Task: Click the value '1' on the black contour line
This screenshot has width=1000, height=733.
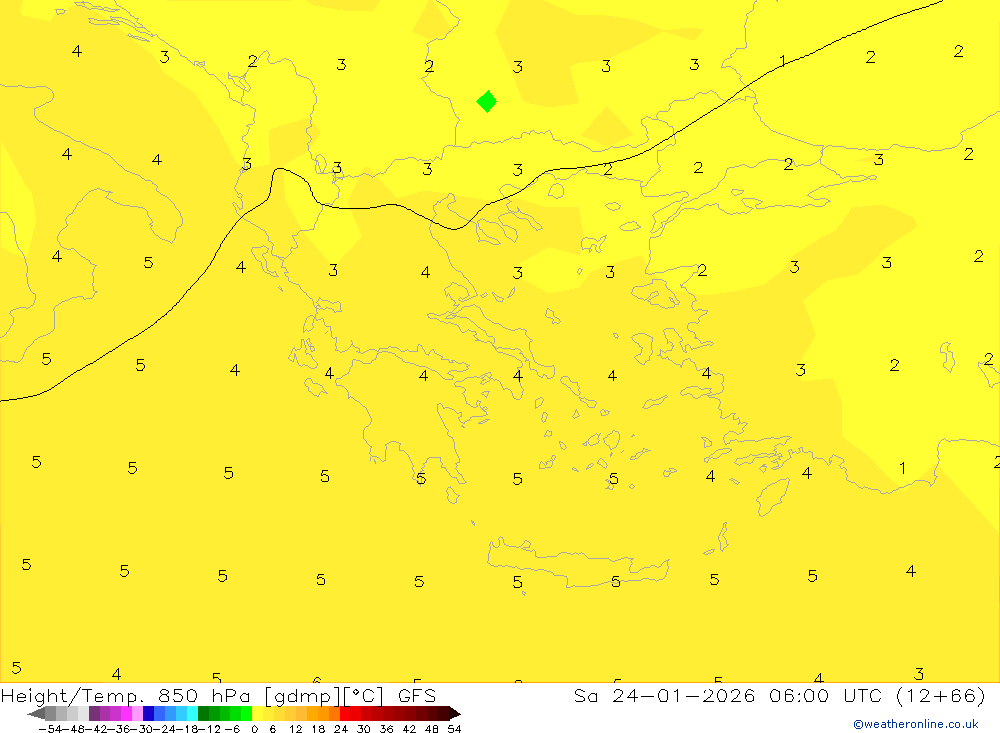Action: (x=783, y=61)
